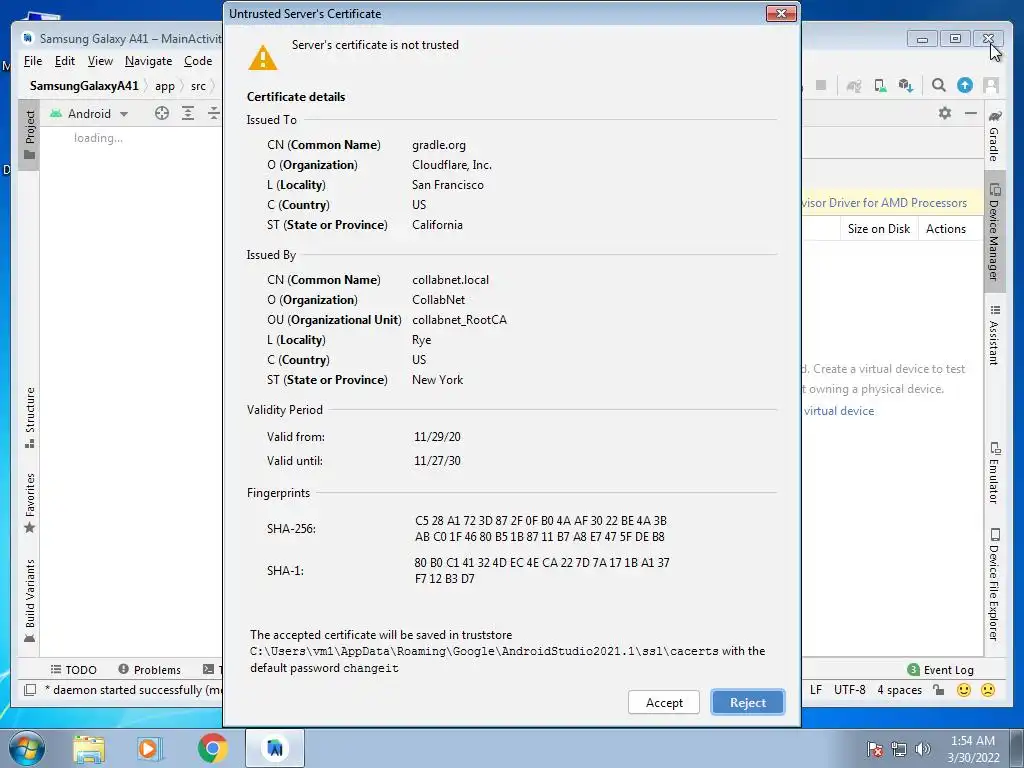Open Windows Media Player from the taskbar
The width and height of the screenshot is (1024, 768).
(150, 749)
